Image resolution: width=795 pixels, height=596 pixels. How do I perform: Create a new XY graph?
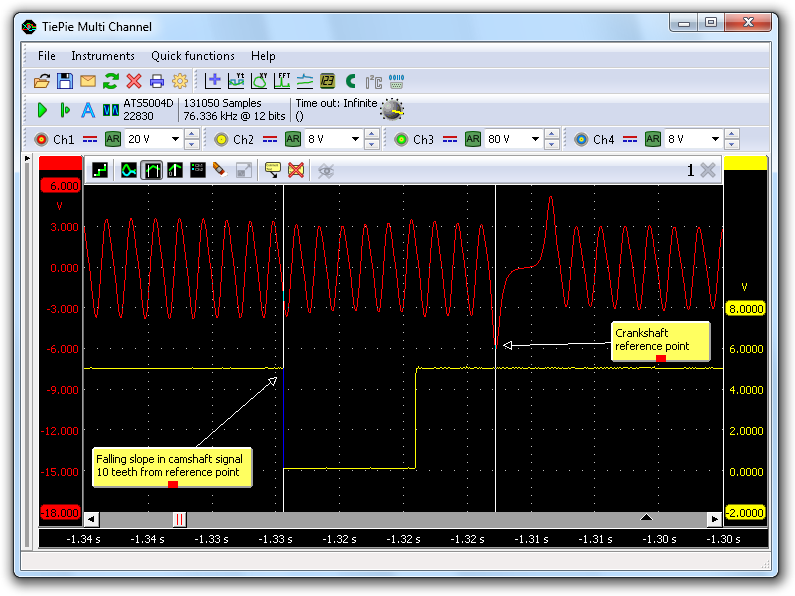click(x=259, y=81)
